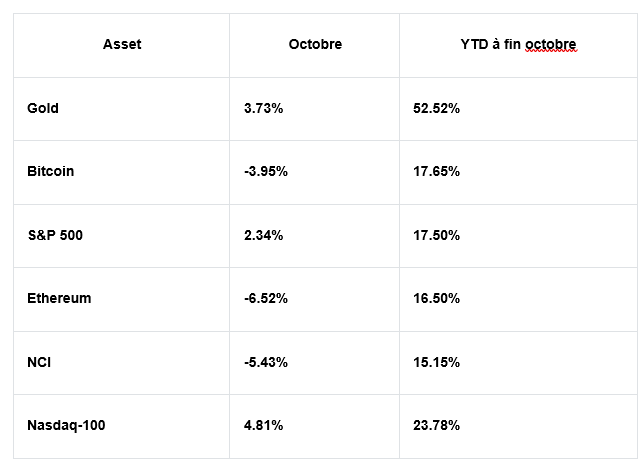This screenshot has width=643, height=465.
Task: Click Ethereum's October value -6.52%
Action: tap(266, 298)
